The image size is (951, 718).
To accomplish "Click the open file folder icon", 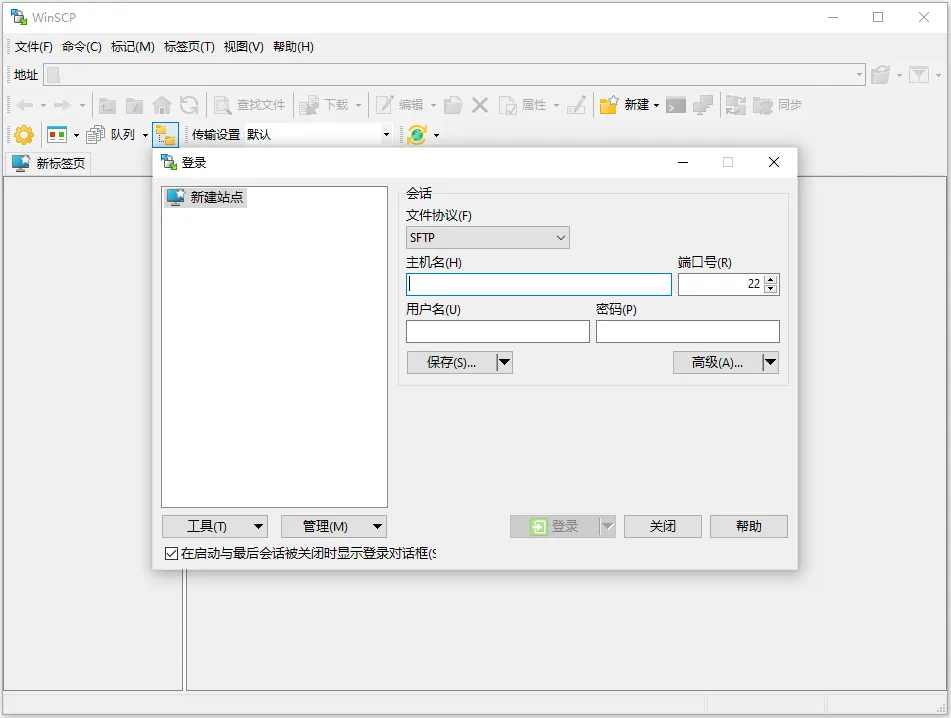I will tap(452, 105).
